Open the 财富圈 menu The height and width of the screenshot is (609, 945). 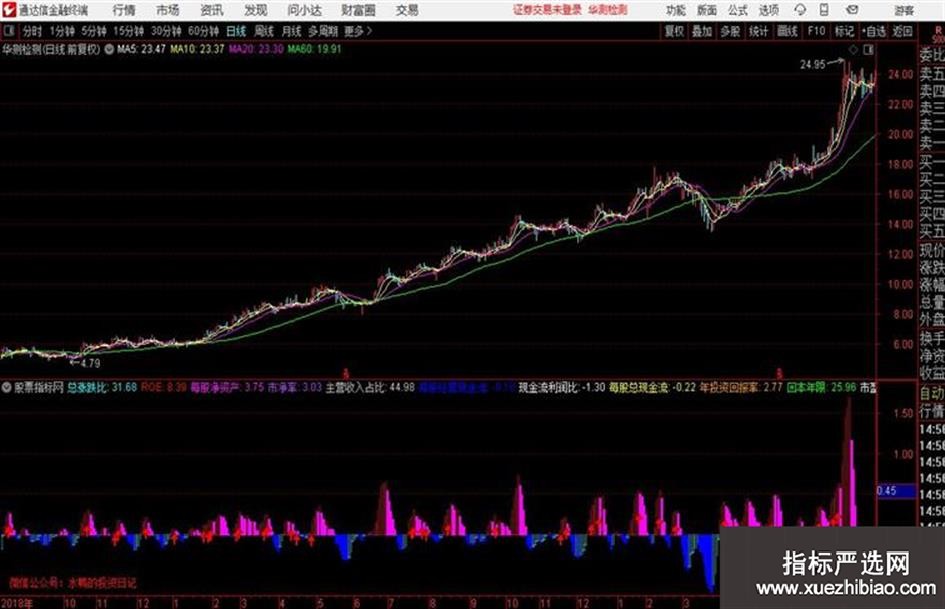358,10
